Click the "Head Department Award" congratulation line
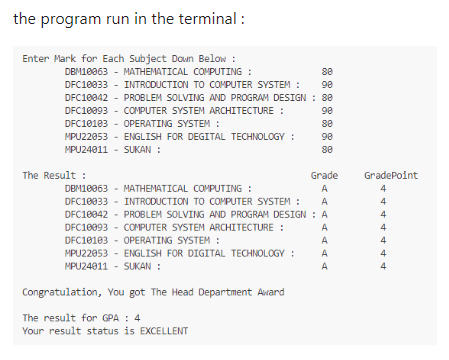 153,292
